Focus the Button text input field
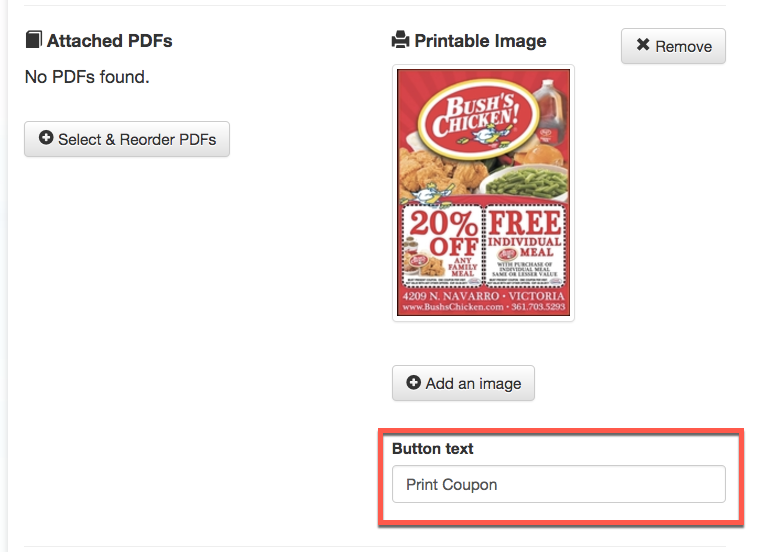 click(x=558, y=484)
